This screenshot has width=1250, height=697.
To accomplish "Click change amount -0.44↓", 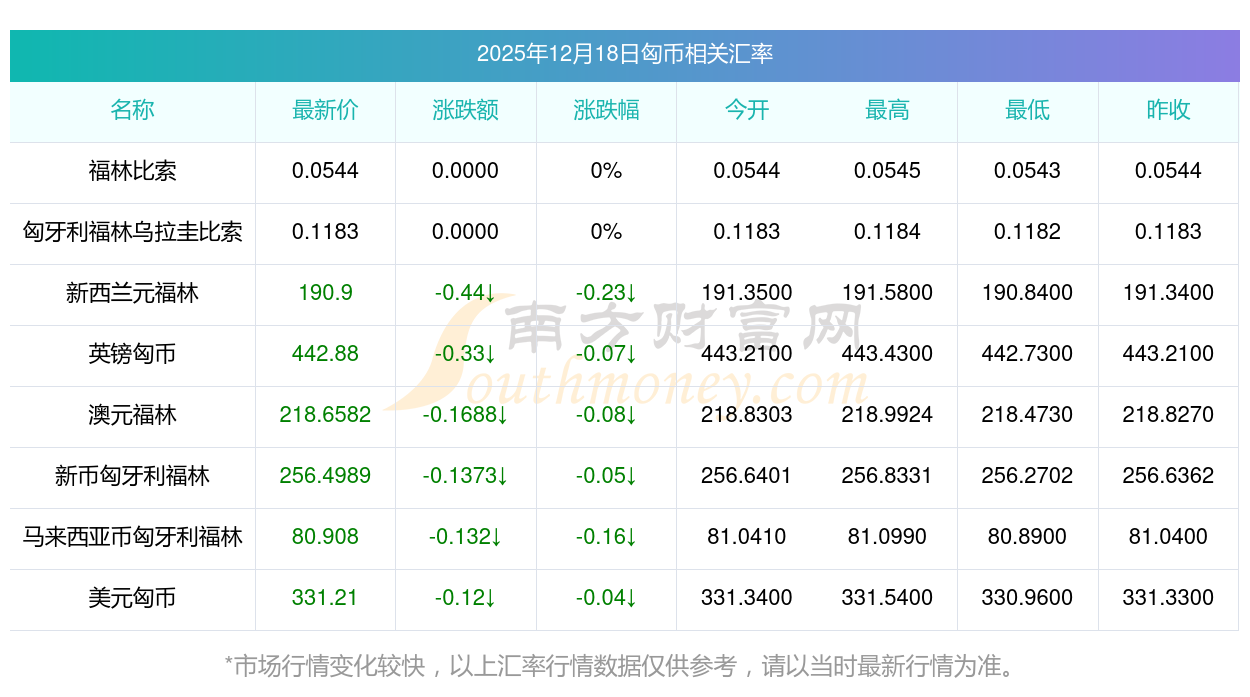I will 466,293.
